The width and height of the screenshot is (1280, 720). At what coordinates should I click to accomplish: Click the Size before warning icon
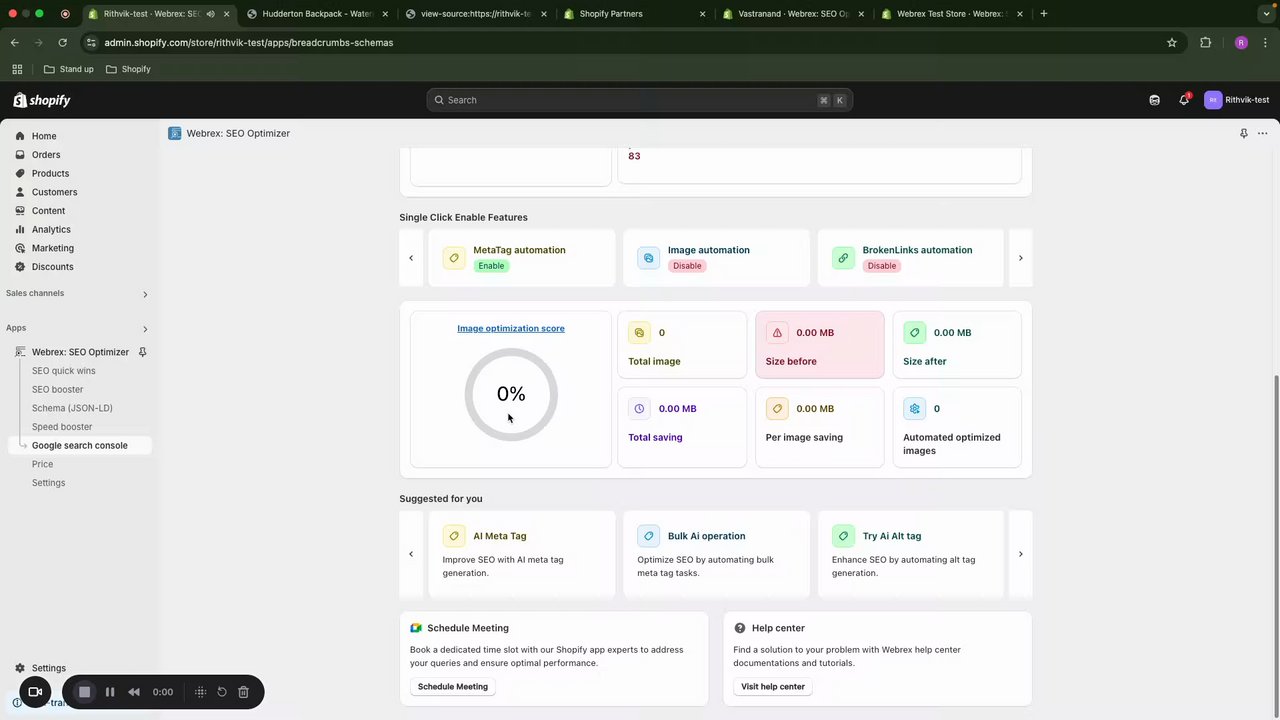click(777, 333)
